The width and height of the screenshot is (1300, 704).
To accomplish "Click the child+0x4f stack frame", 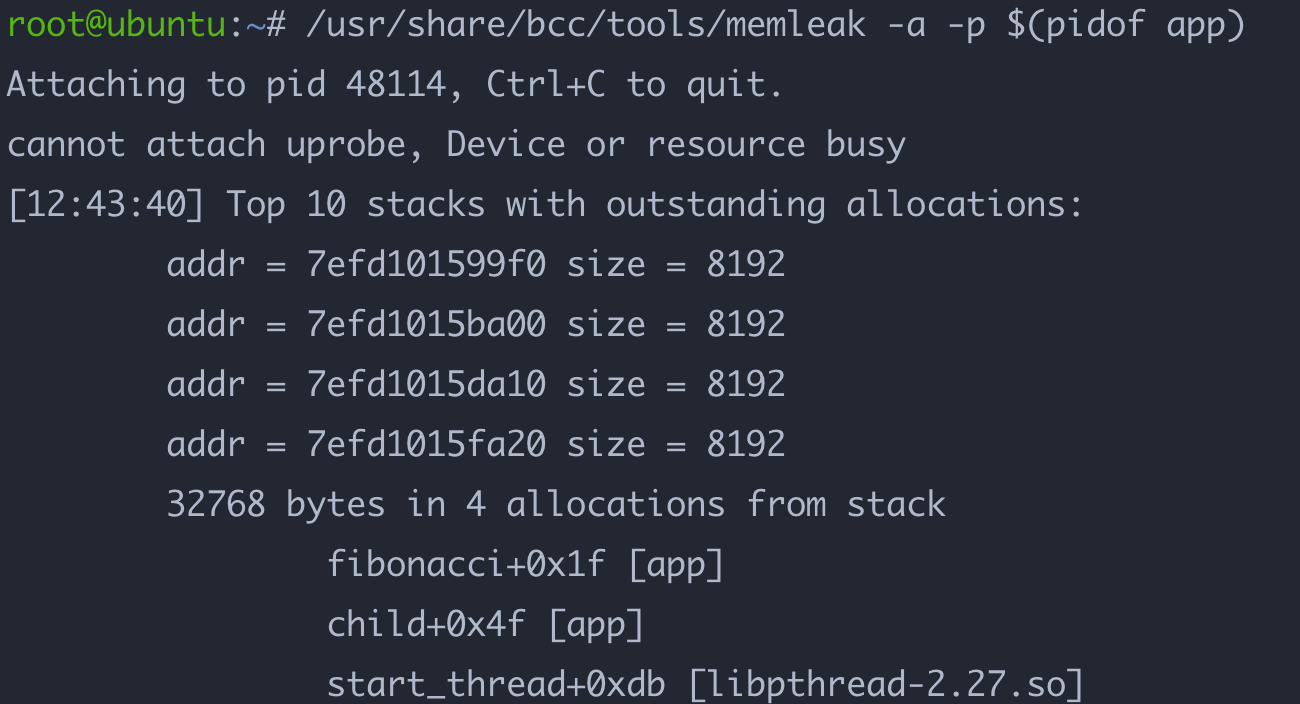I will (x=426, y=625).
